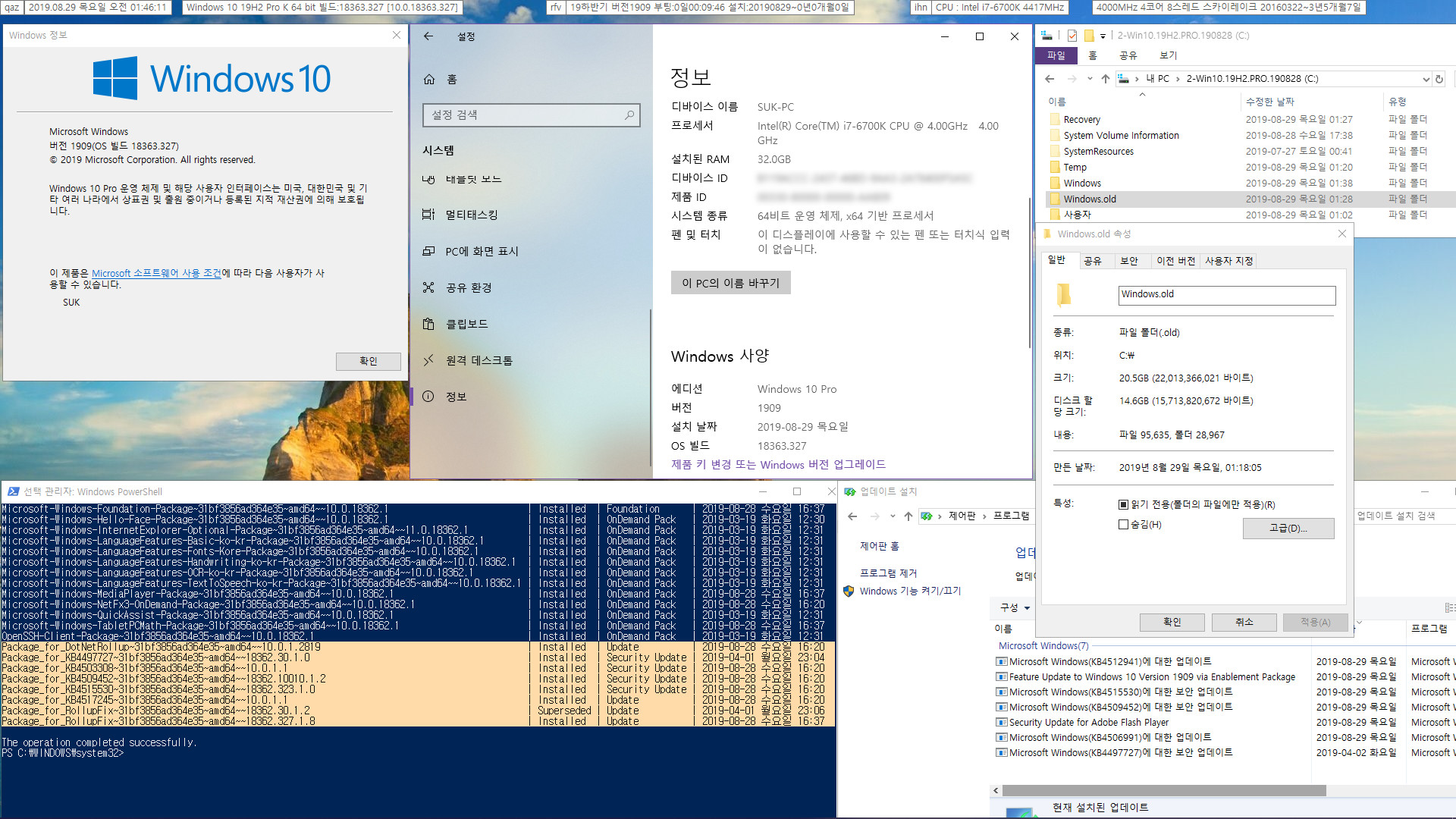The image size is (1456, 819).
Task: Toggle Read-only attribute checkbox
Action: [1124, 505]
